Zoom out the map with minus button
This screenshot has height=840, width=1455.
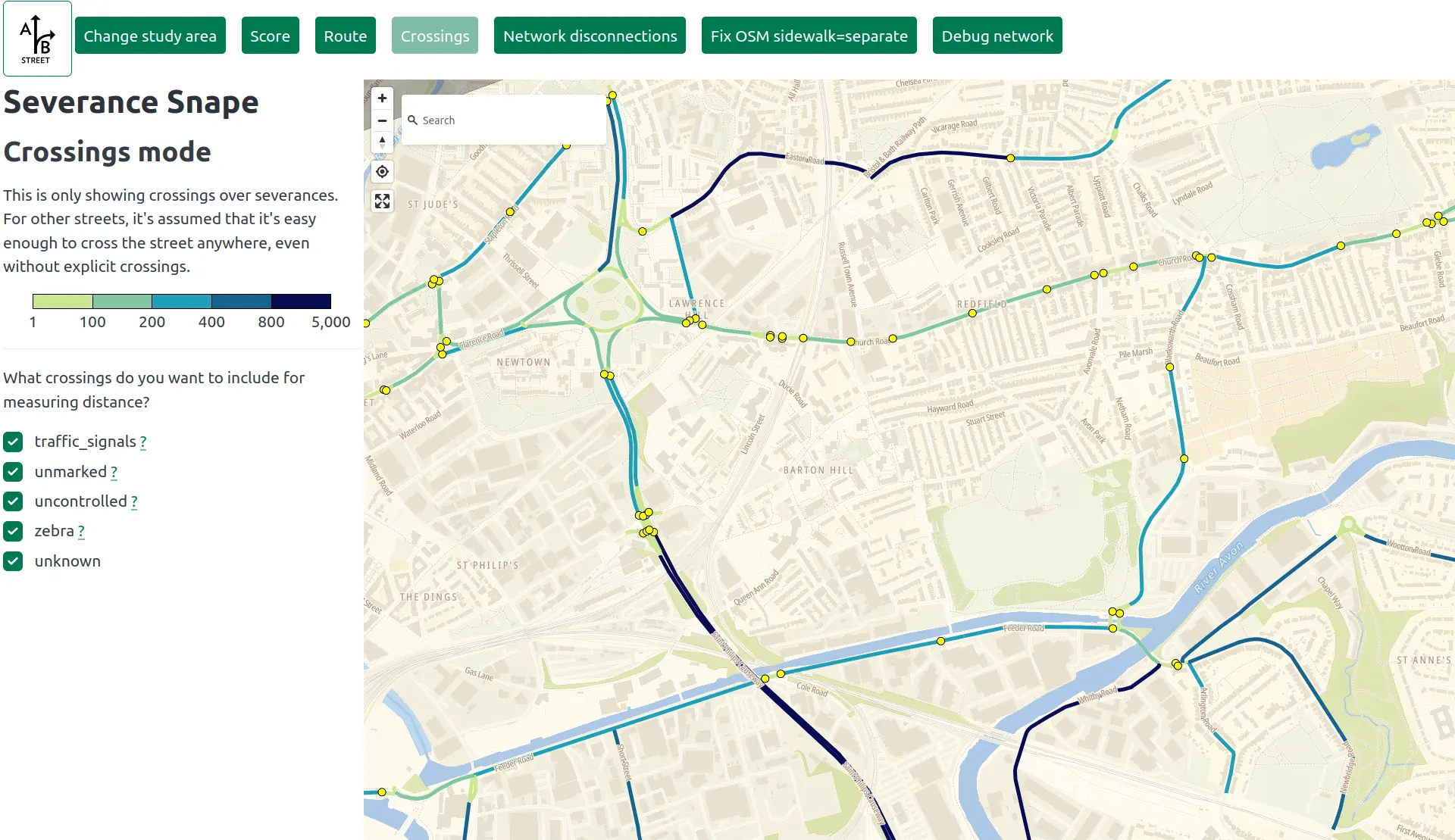coord(383,120)
